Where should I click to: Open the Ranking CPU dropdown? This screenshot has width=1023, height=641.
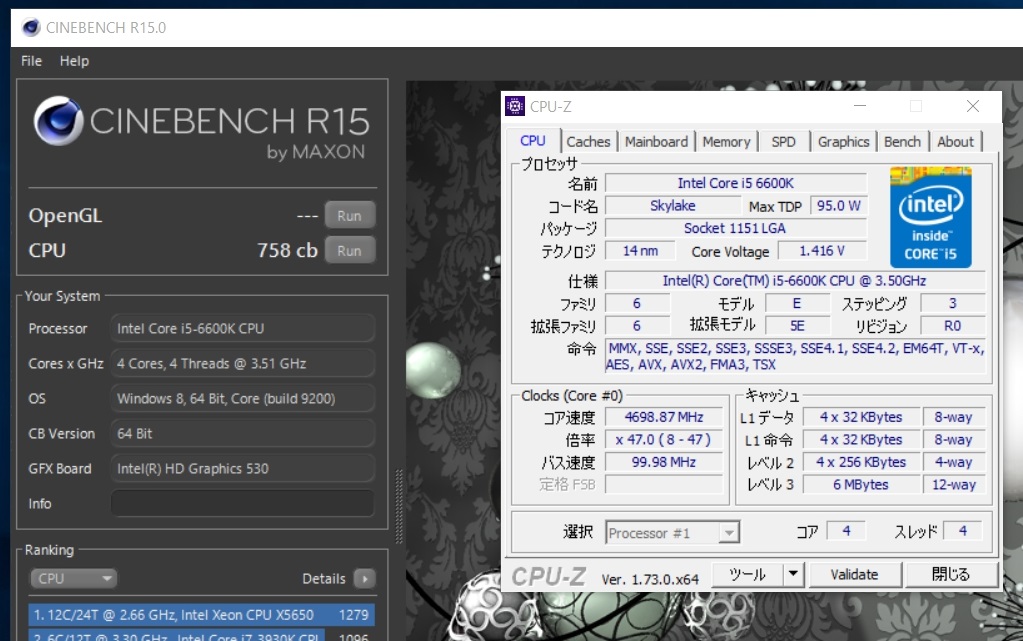click(x=73, y=578)
